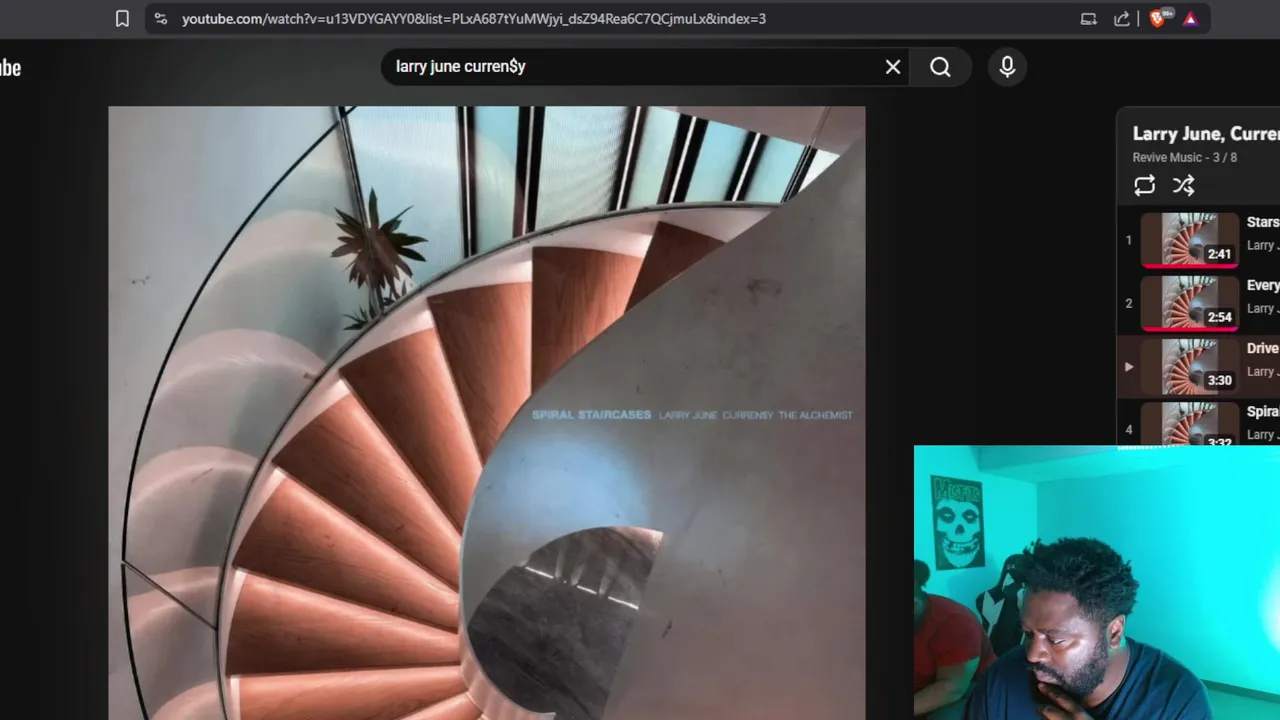Open site information icon in address bar
1280x720 pixels.
[x=161, y=18]
